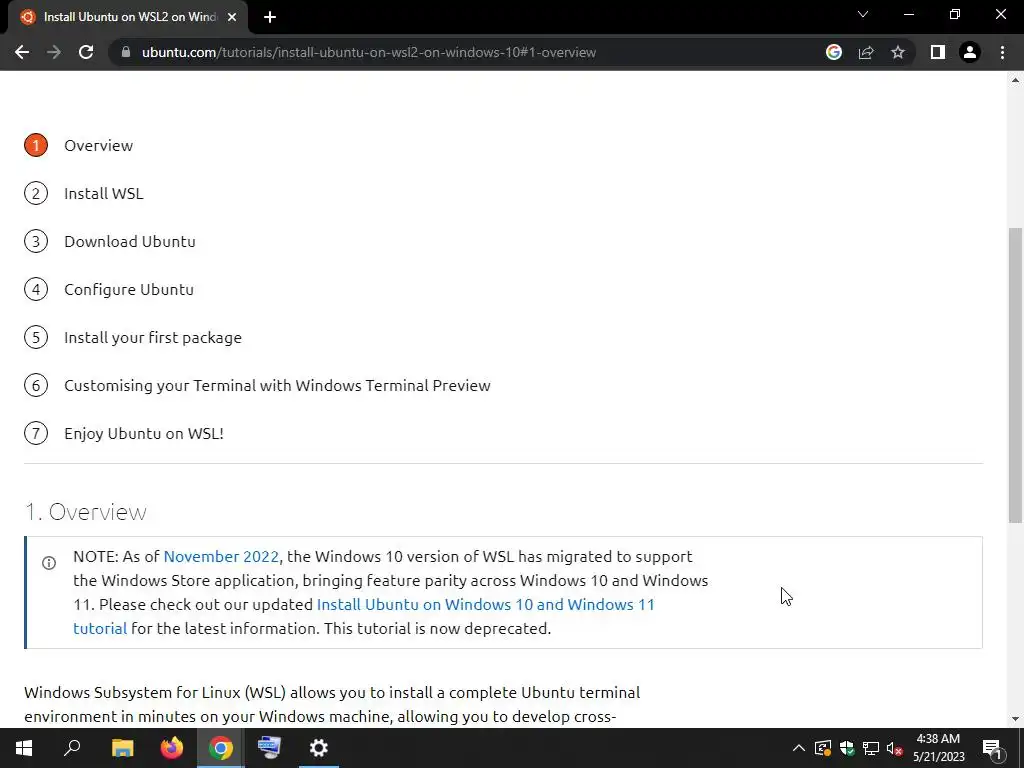Open the Windows Start menu
This screenshot has height=768, width=1024.
[x=24, y=748]
